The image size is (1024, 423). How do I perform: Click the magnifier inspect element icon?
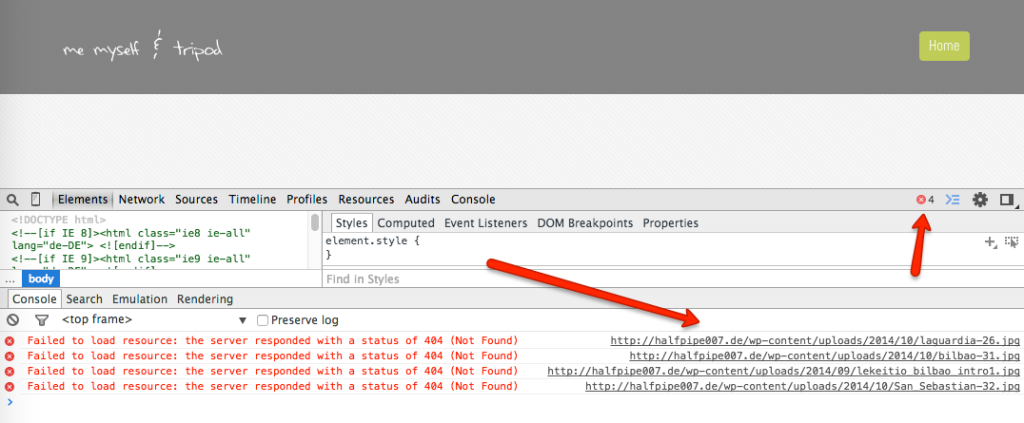pyautogui.click(x=12, y=200)
